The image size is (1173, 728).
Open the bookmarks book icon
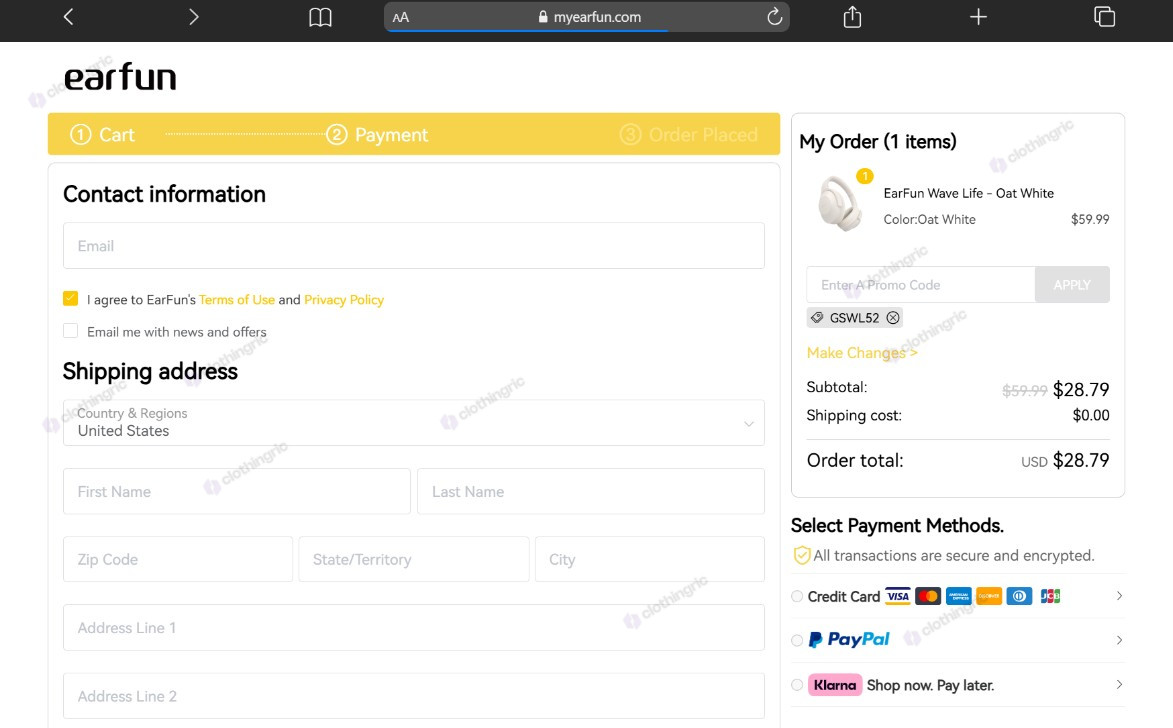[x=320, y=17]
